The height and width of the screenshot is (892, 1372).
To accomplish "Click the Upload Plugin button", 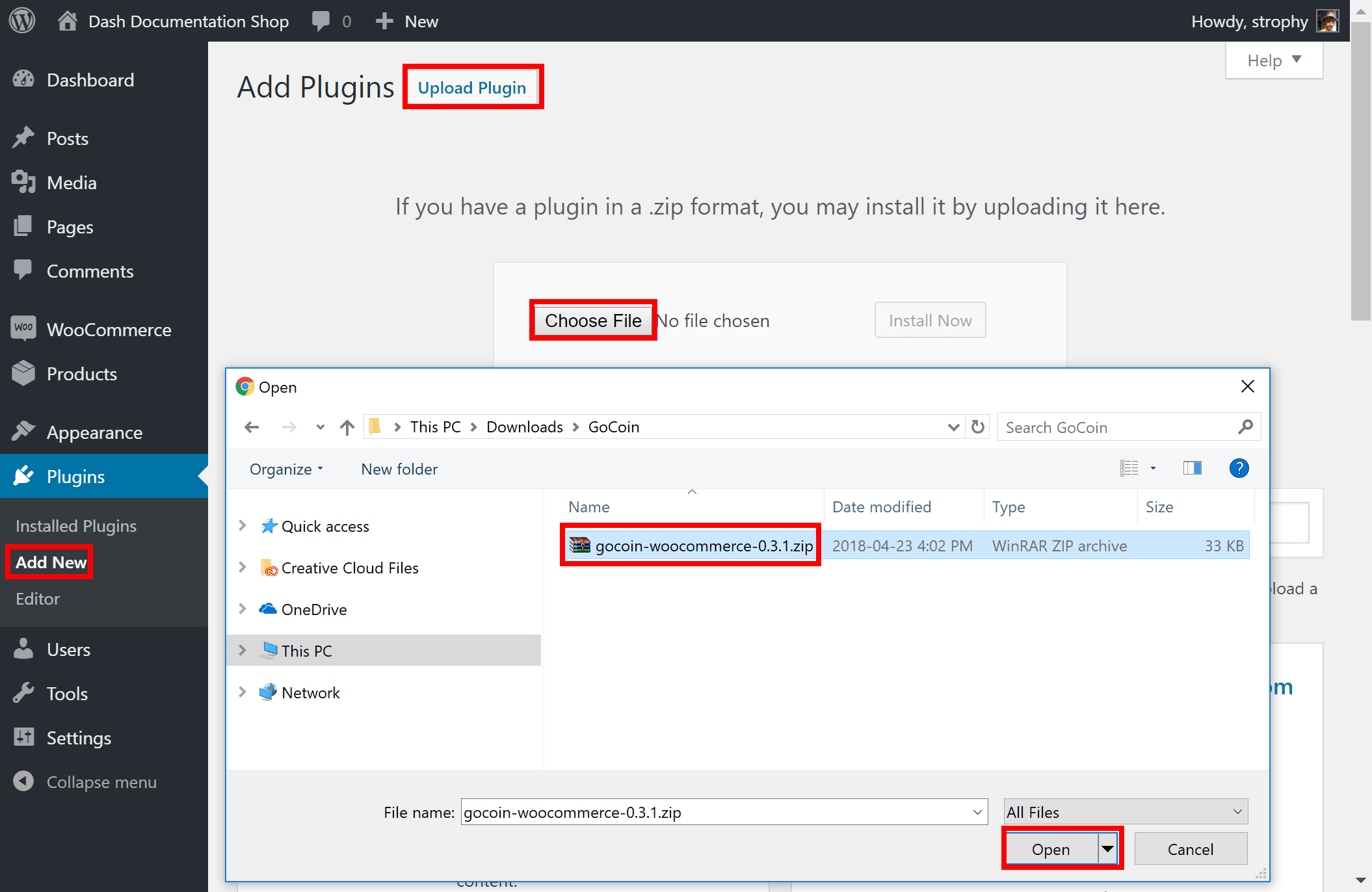I will (472, 88).
